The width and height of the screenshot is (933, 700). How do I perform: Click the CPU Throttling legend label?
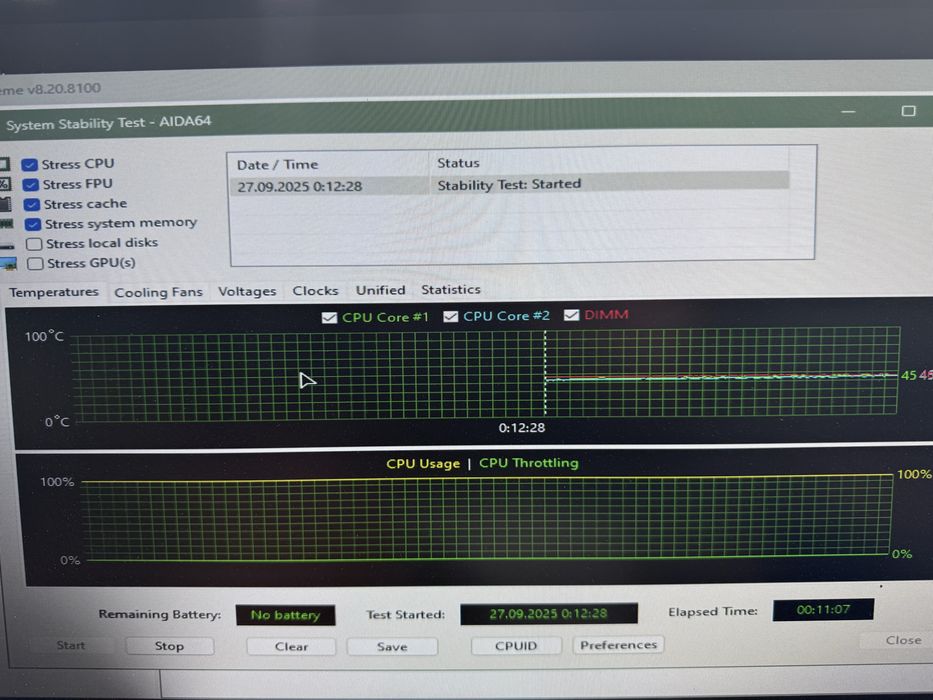[529, 463]
